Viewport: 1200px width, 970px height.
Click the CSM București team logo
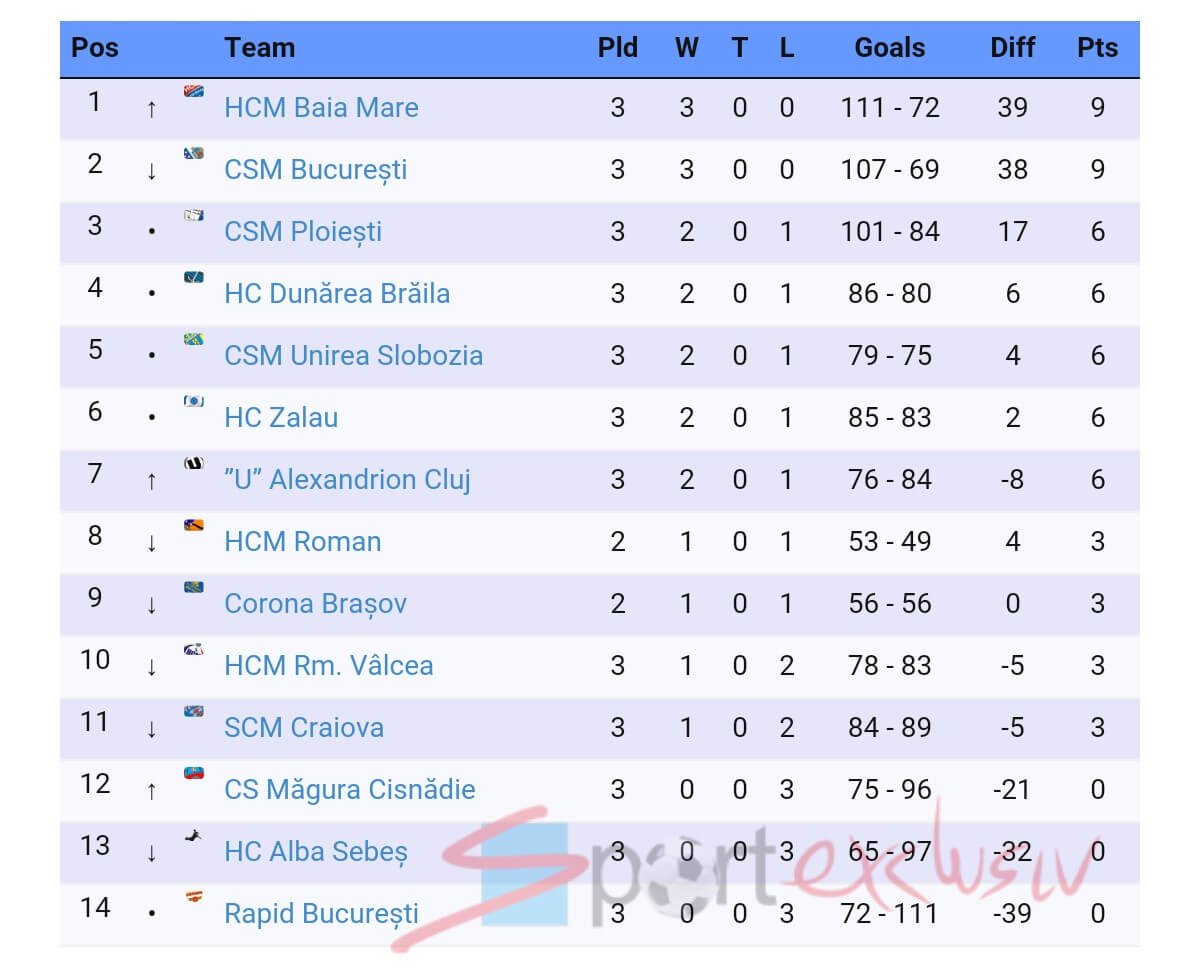tap(194, 154)
